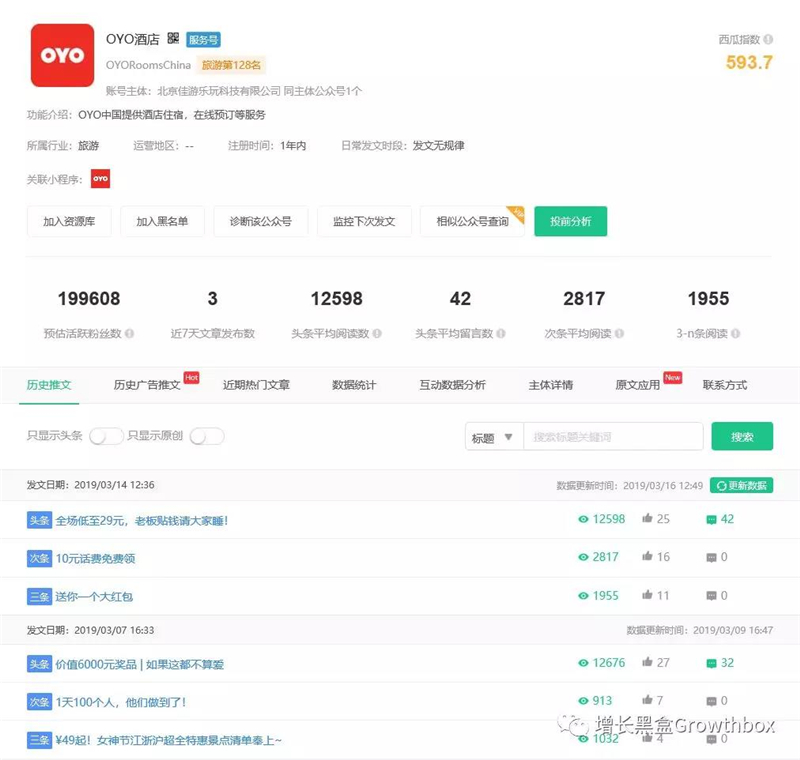Click info icon beside 3-n条阅读

click(x=735, y=334)
